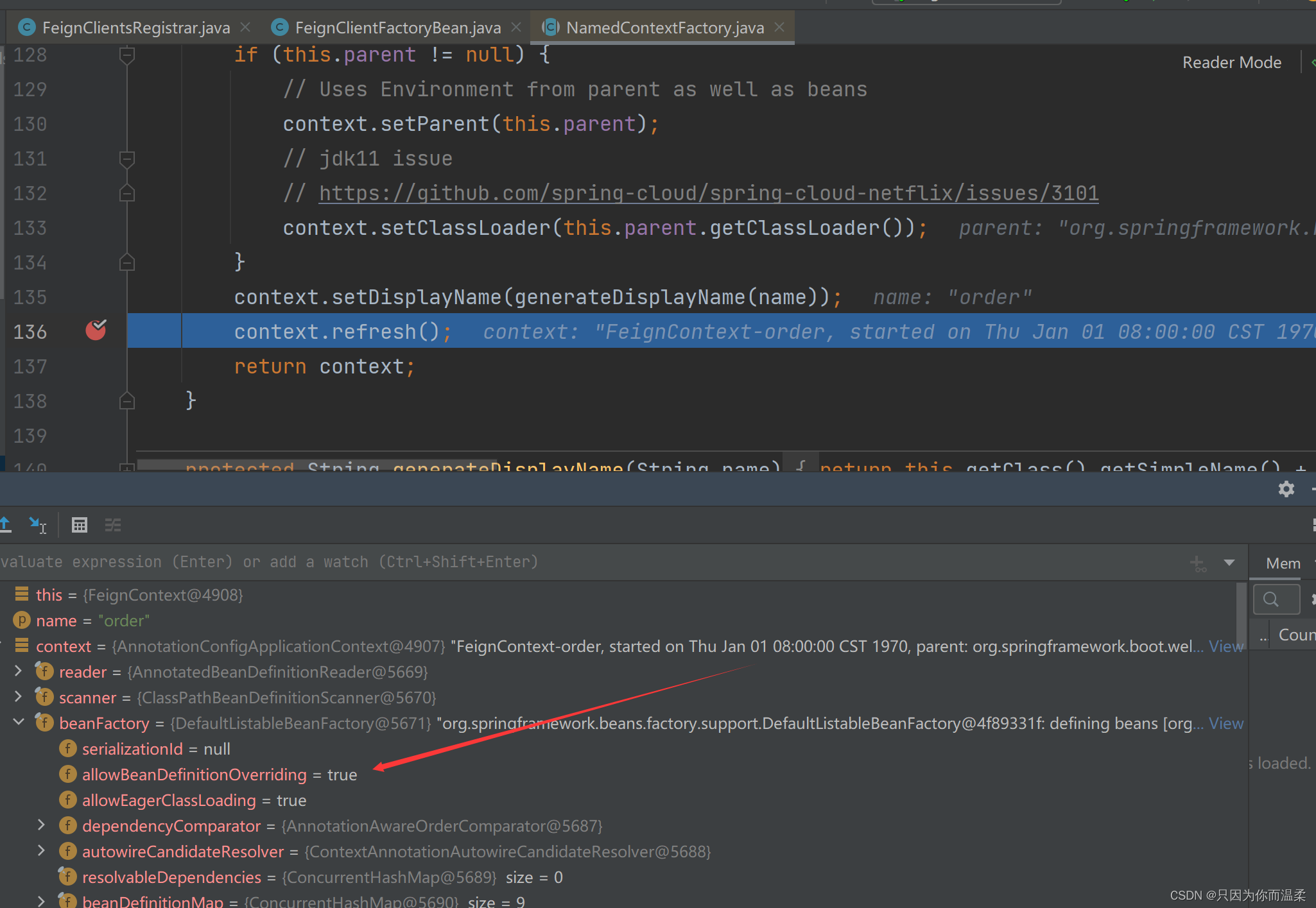Click the 'this' object icon

pos(22,594)
